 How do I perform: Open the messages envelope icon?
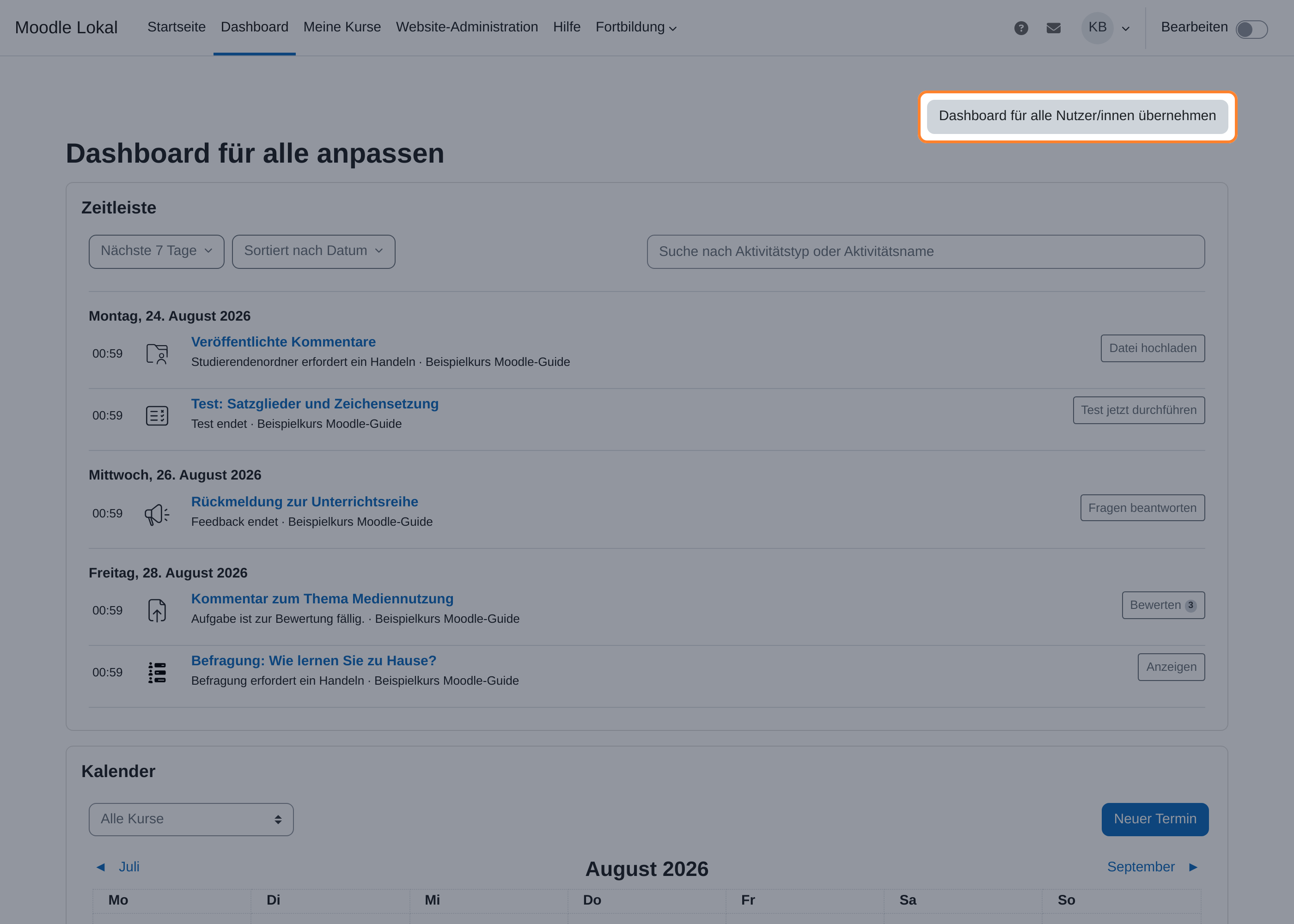coord(1053,28)
